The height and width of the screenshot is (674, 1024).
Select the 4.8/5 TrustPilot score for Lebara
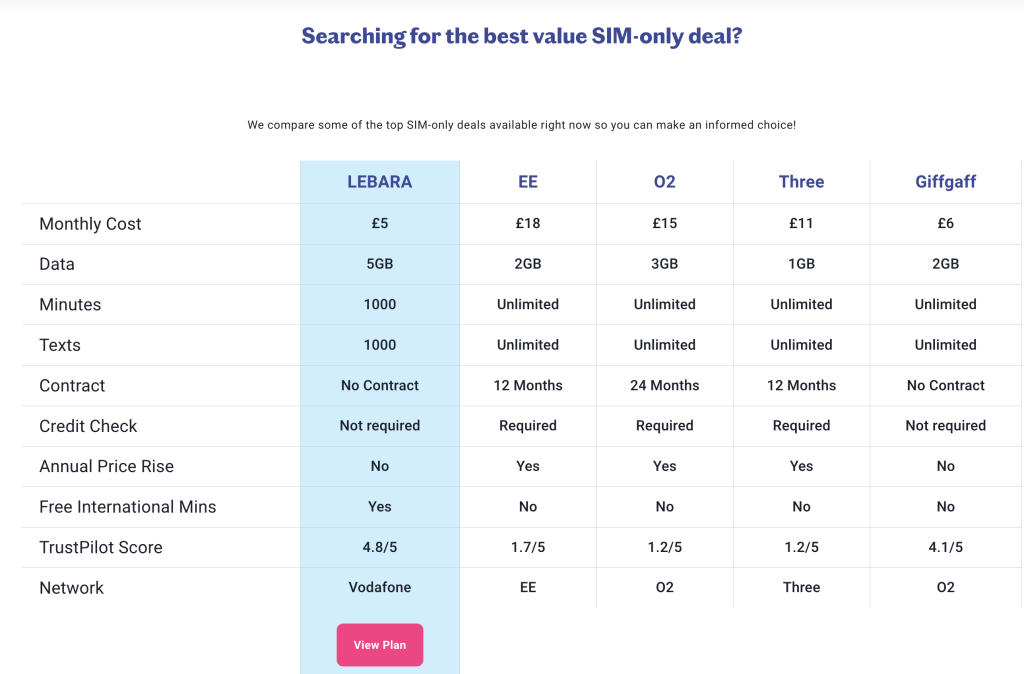click(380, 548)
